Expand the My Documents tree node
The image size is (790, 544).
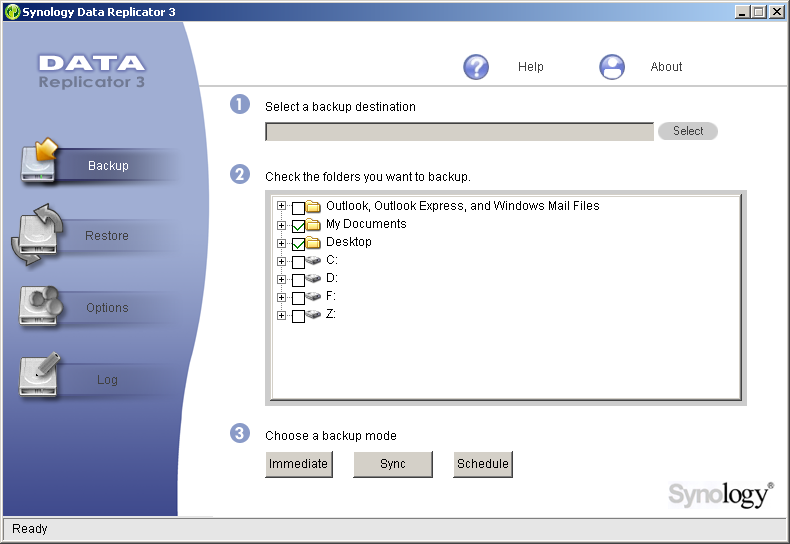tap(281, 225)
